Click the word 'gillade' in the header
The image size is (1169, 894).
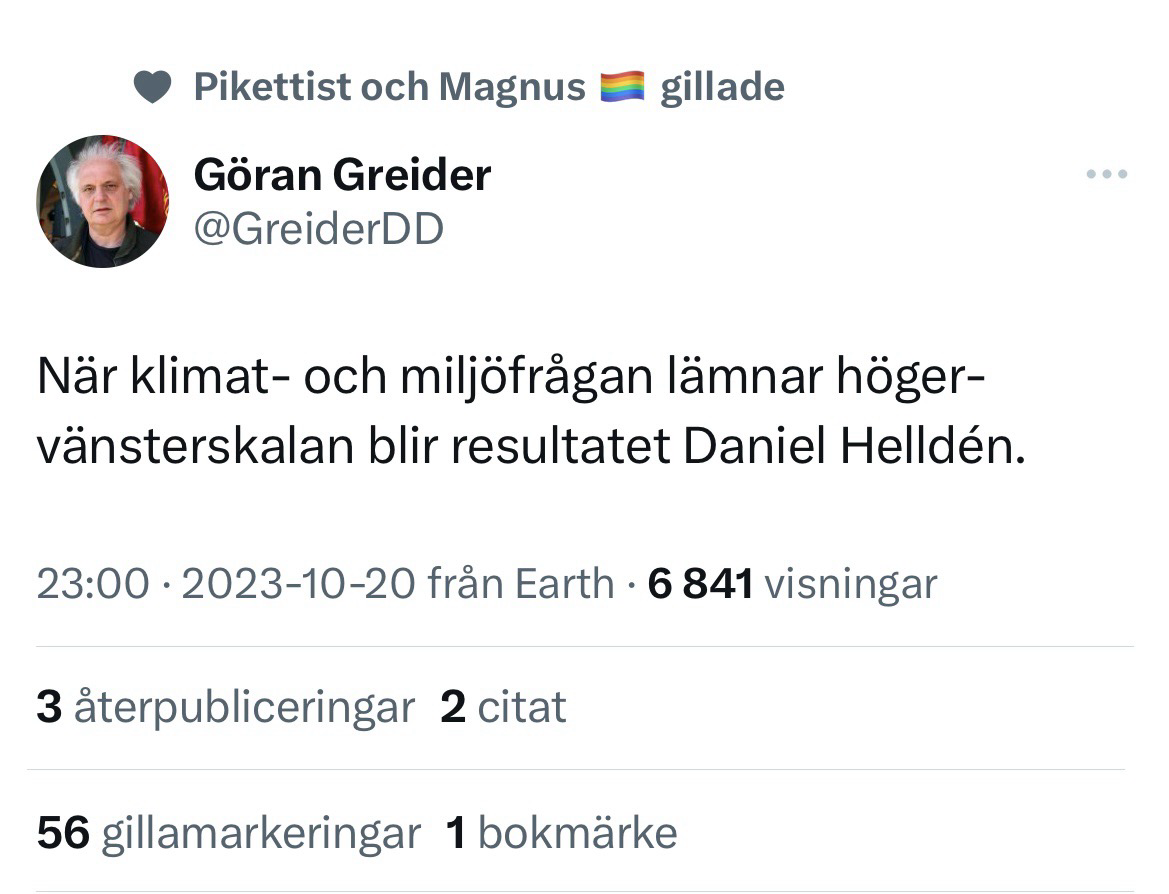click(x=721, y=88)
